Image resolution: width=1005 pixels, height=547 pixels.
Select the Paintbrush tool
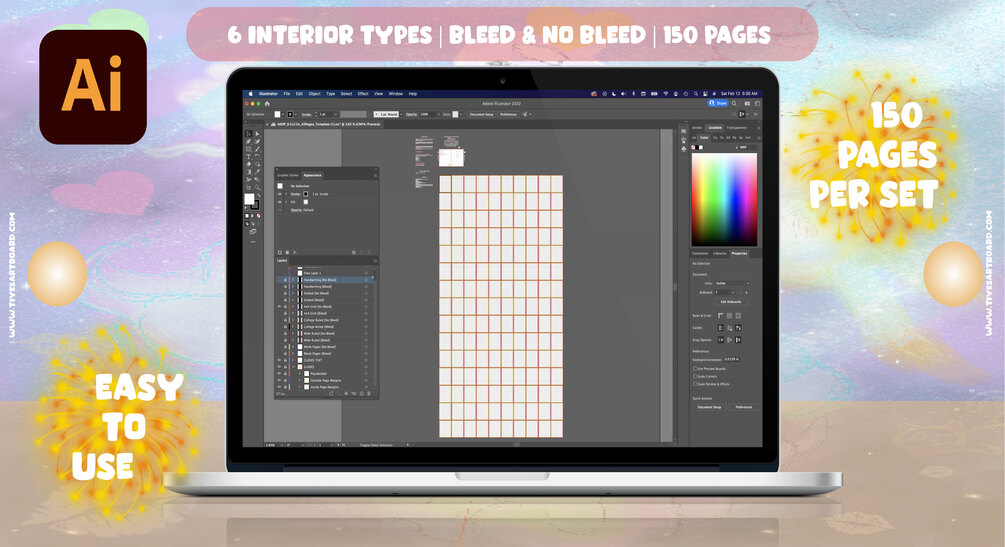[x=257, y=149]
